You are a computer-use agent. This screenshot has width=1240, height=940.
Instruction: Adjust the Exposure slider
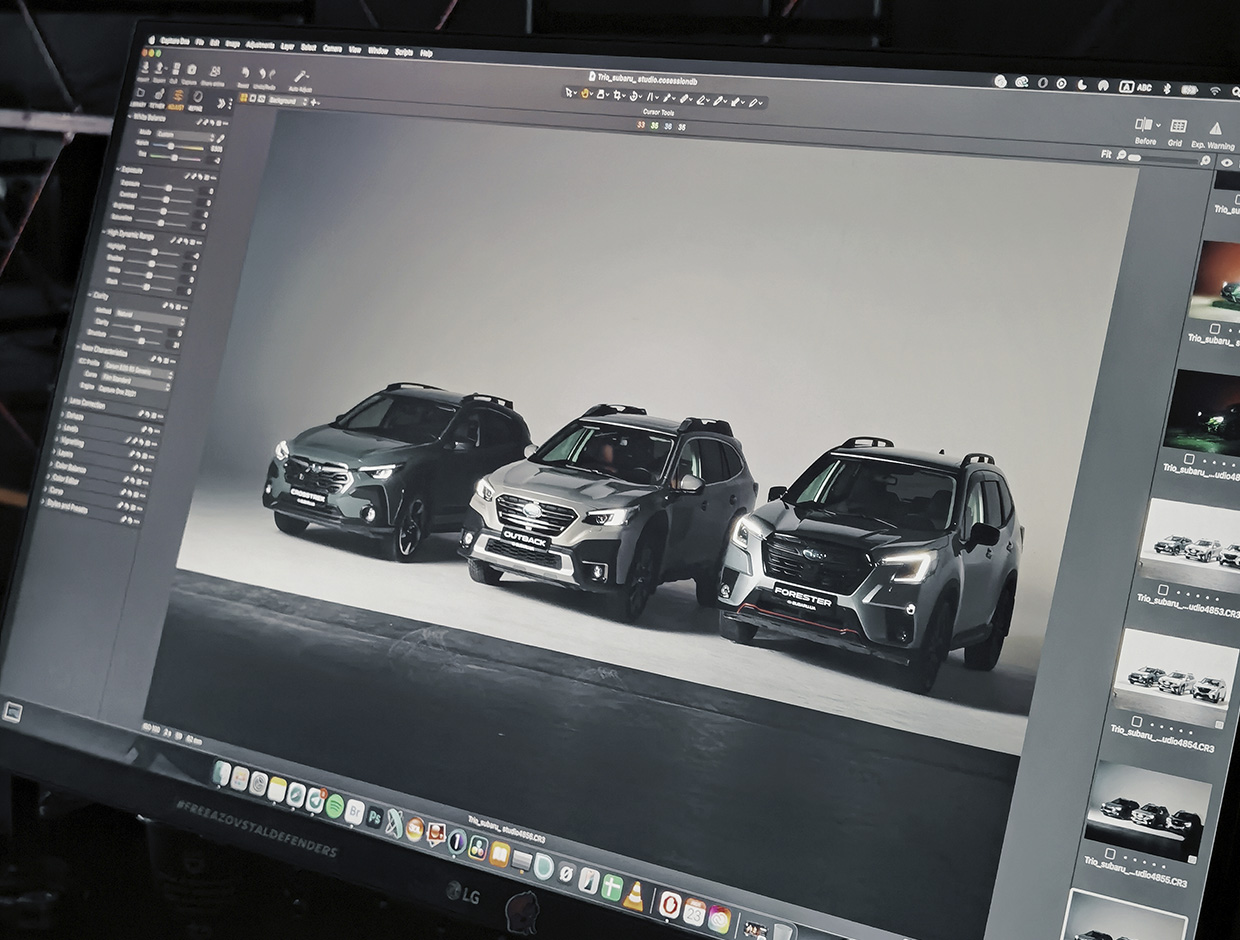168,188
